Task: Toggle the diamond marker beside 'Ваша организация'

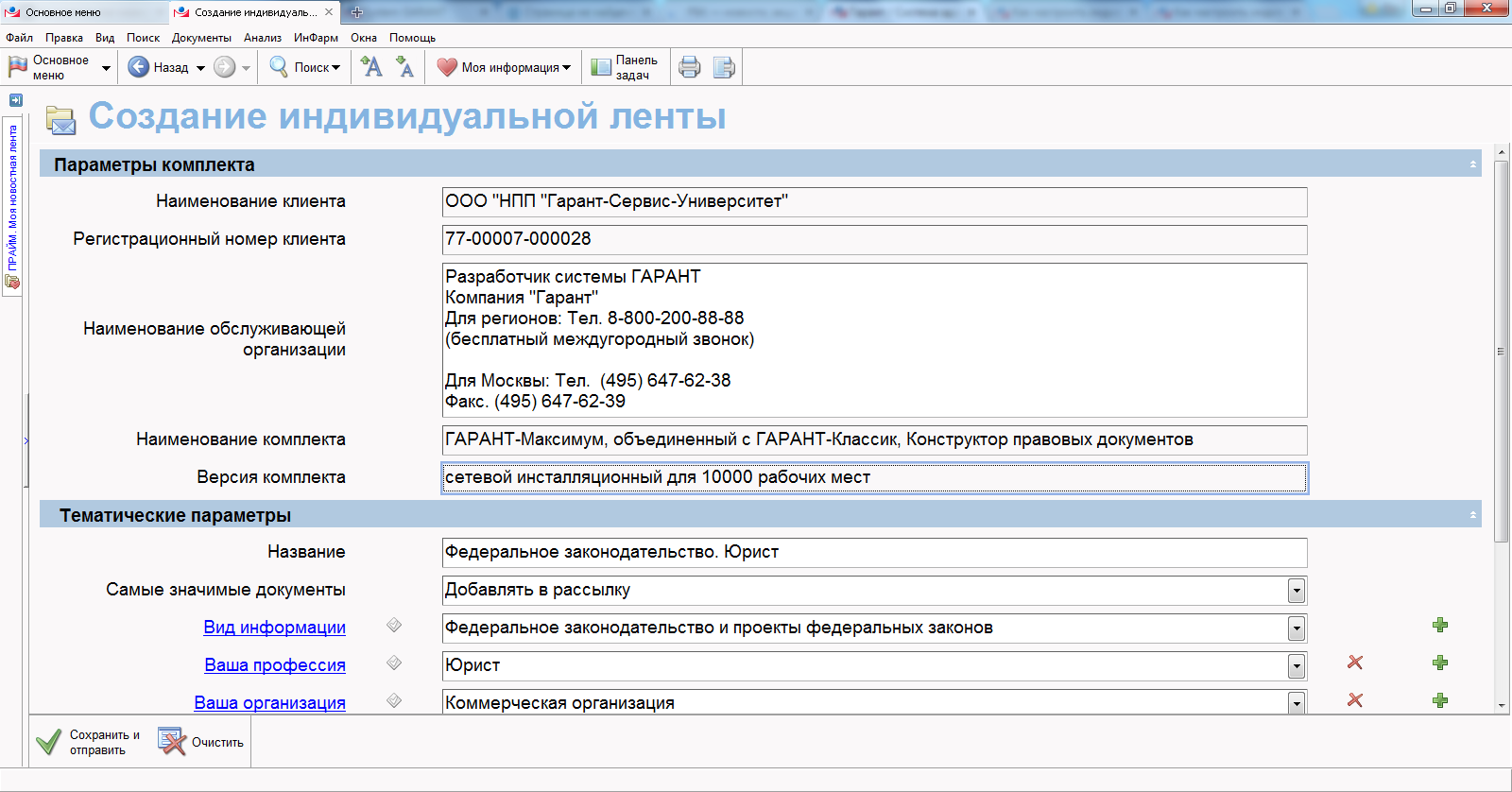Action: pos(394,700)
